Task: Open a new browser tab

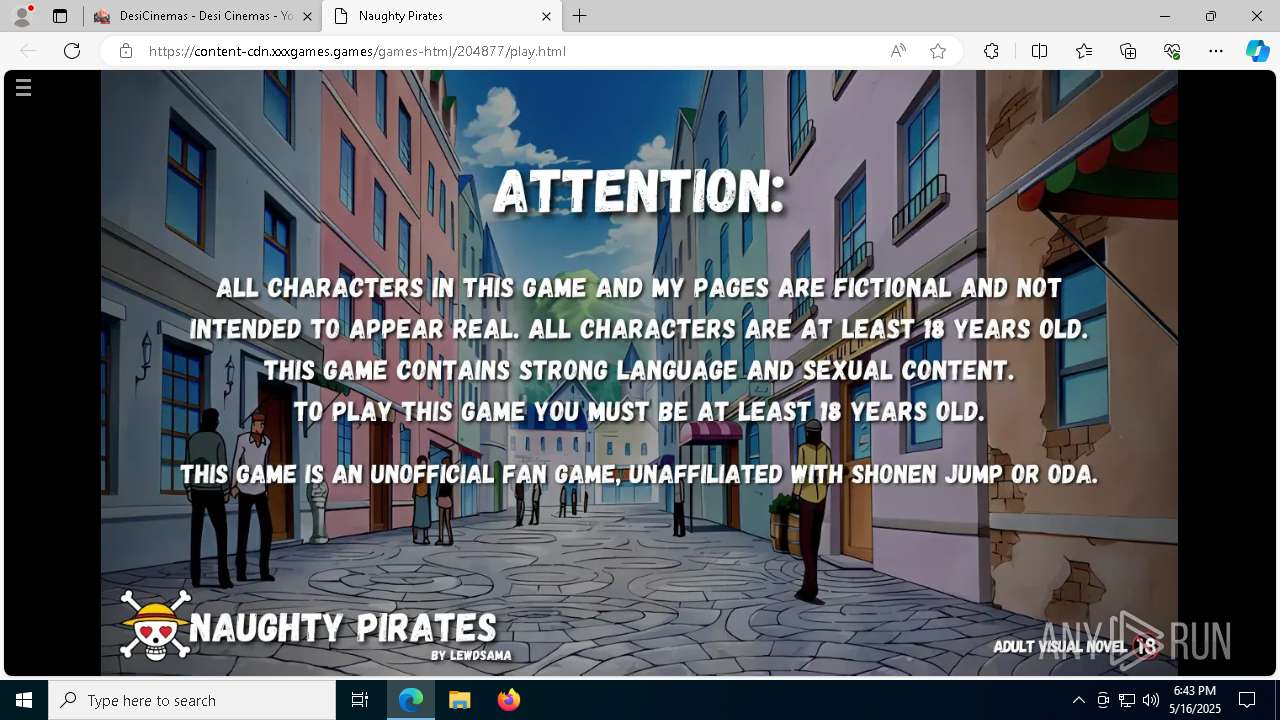Action: pyautogui.click(x=580, y=16)
